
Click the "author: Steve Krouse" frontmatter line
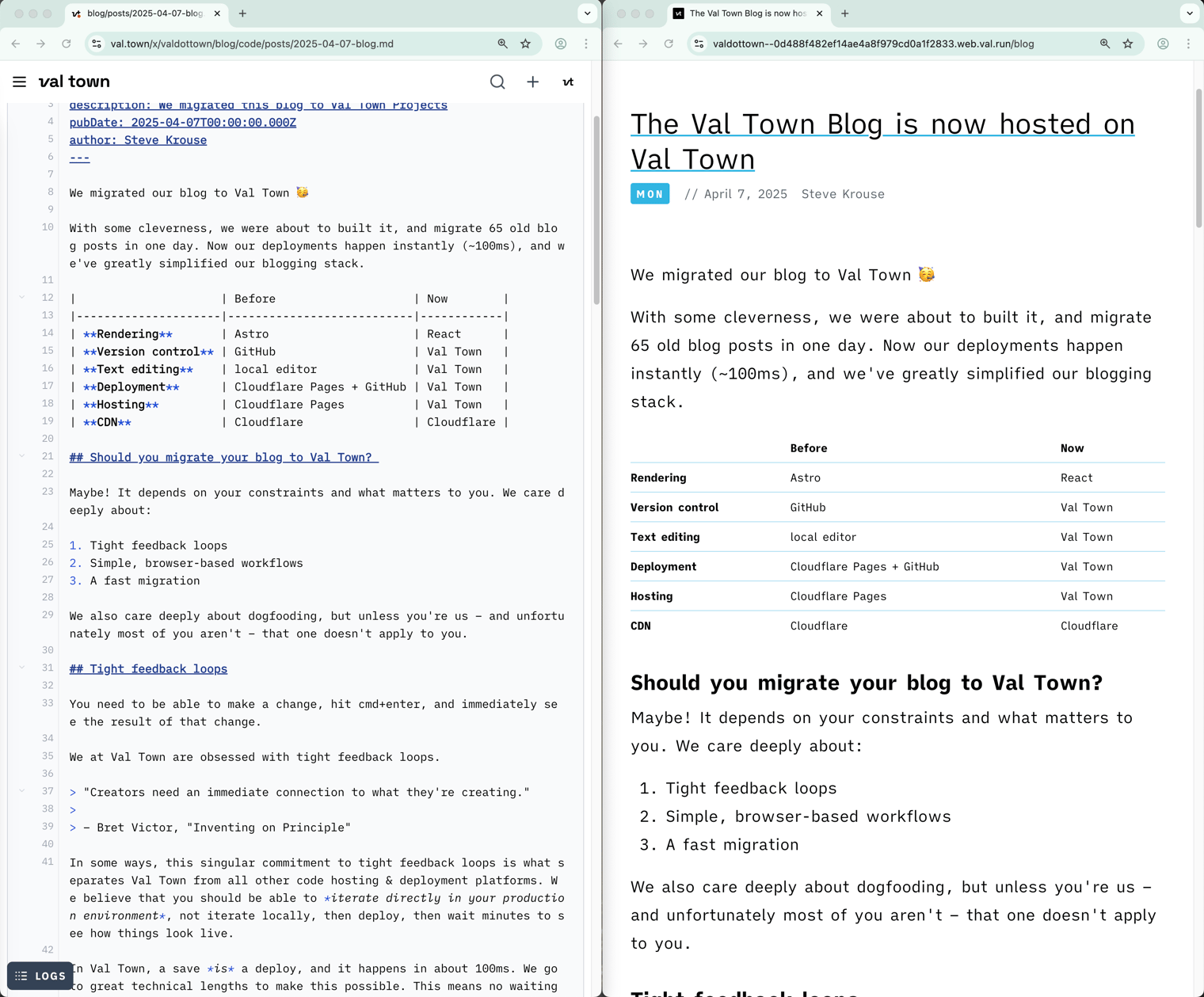click(138, 140)
